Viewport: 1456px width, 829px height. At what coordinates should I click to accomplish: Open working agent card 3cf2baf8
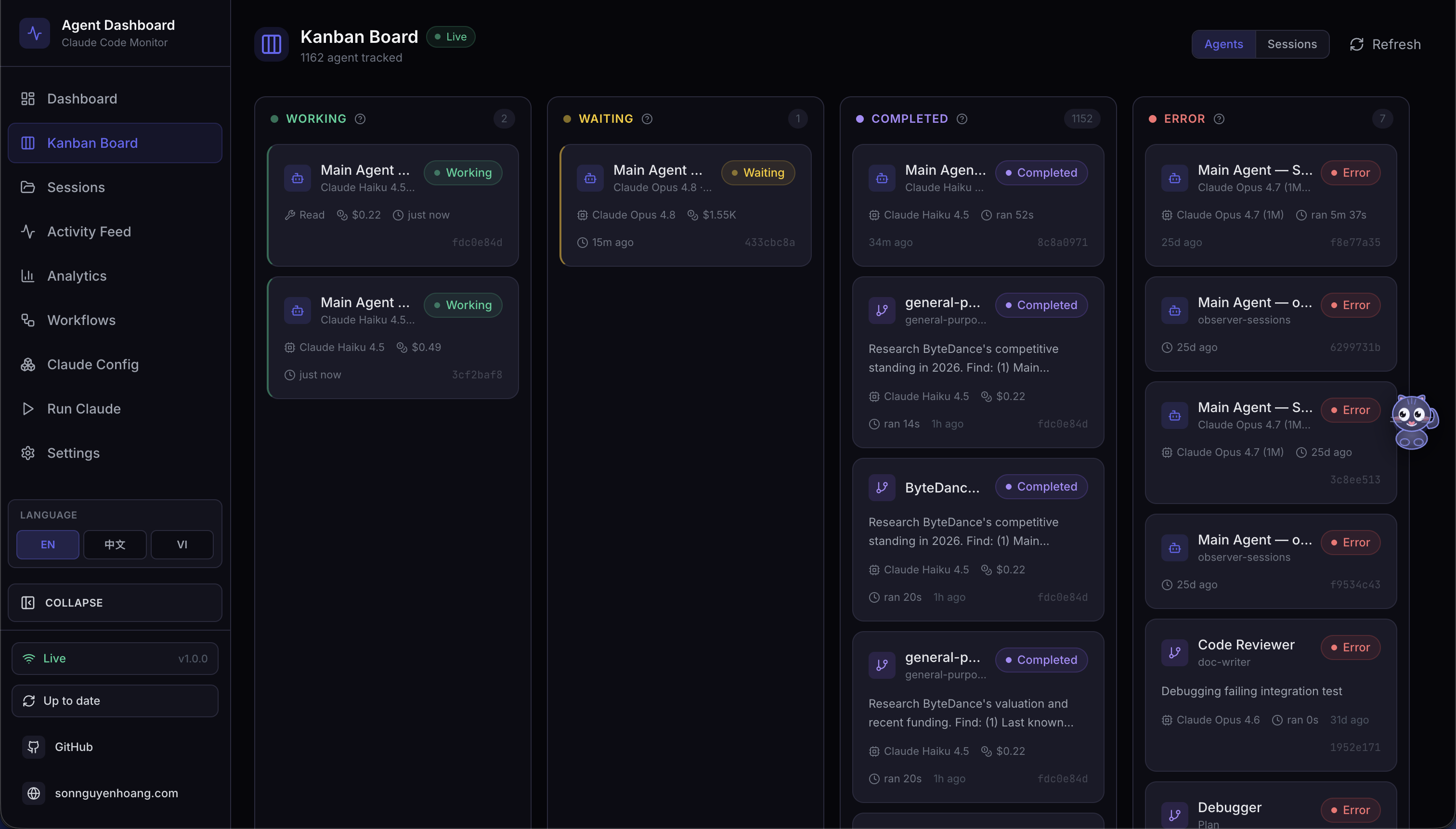[393, 337]
